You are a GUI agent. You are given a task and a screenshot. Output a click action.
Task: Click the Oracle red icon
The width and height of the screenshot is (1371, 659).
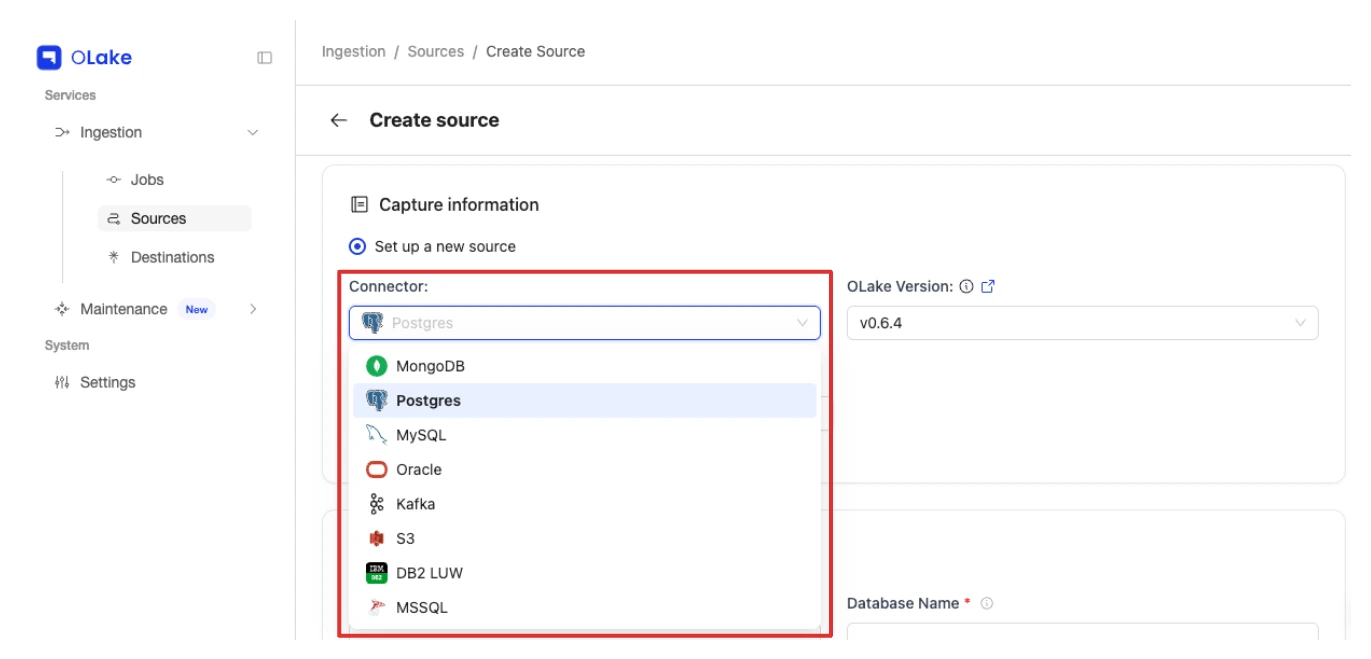377,469
